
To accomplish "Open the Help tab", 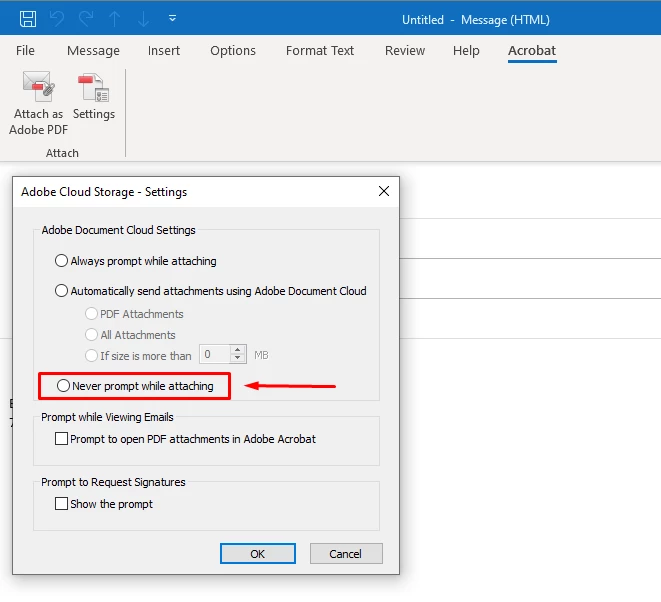I will click(x=466, y=51).
